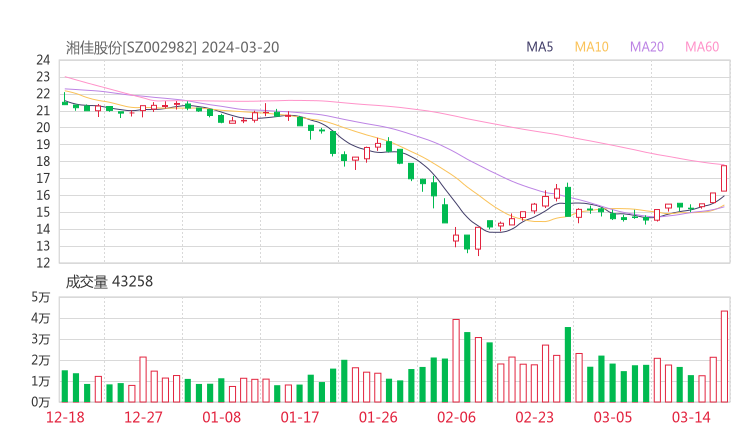Click the 12 price label on y-axis
Viewport: 740px width, 440px height.
(x=43, y=263)
